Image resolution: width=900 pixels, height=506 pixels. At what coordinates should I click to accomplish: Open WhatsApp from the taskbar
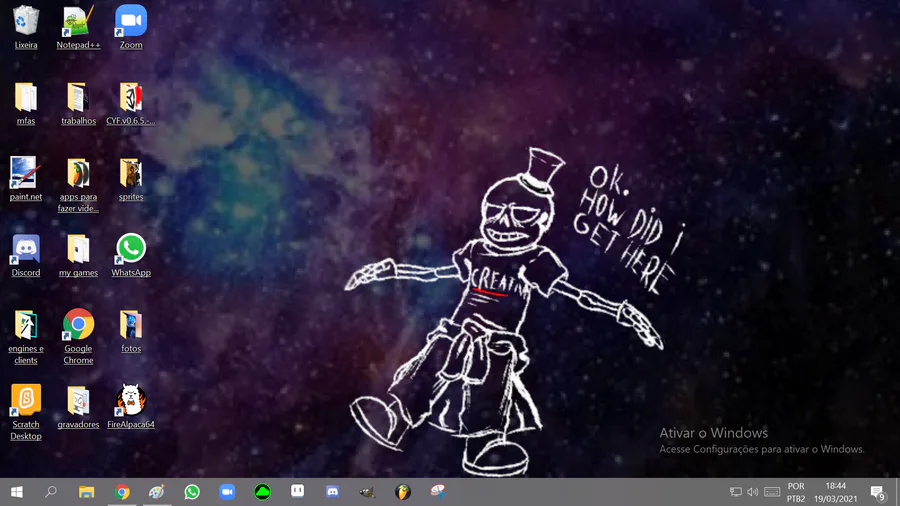(x=192, y=492)
